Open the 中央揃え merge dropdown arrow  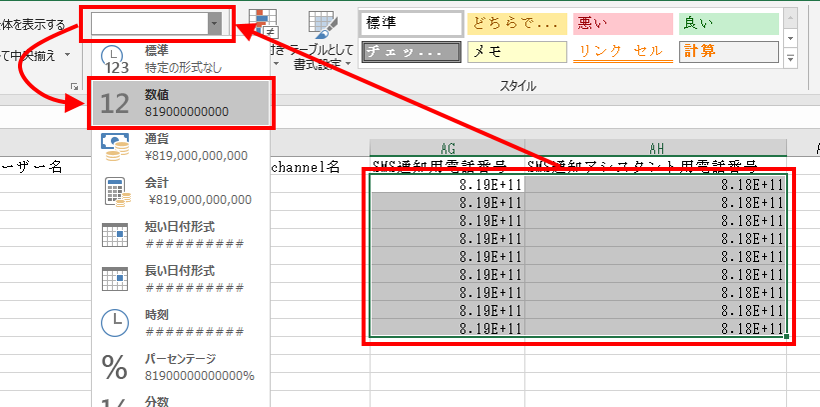tap(67, 54)
